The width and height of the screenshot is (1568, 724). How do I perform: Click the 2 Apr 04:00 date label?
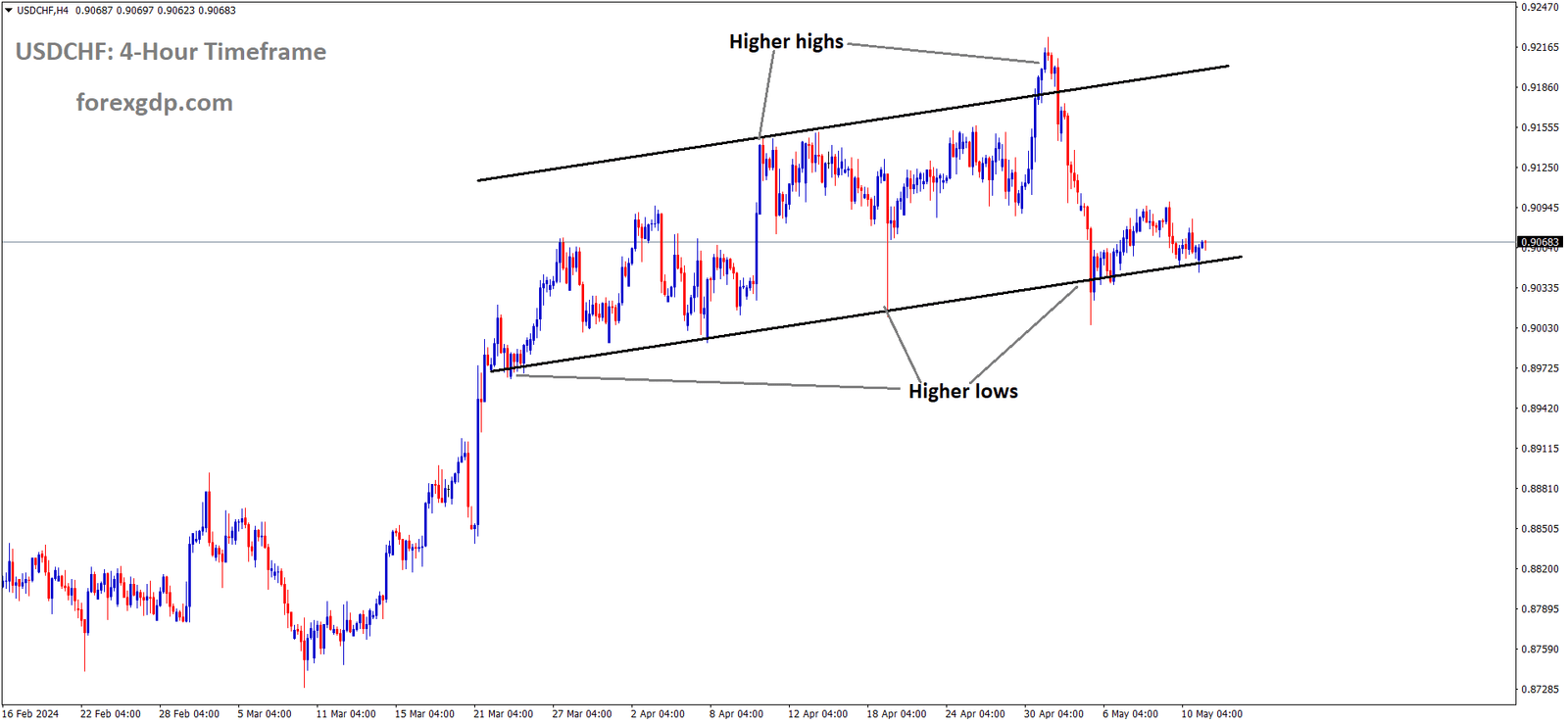point(658,714)
